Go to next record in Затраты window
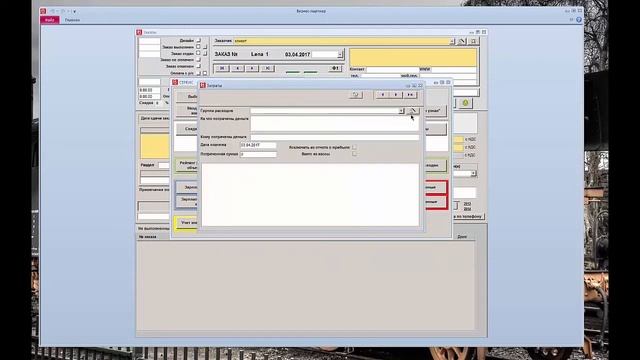The image size is (640, 360). coord(396,95)
